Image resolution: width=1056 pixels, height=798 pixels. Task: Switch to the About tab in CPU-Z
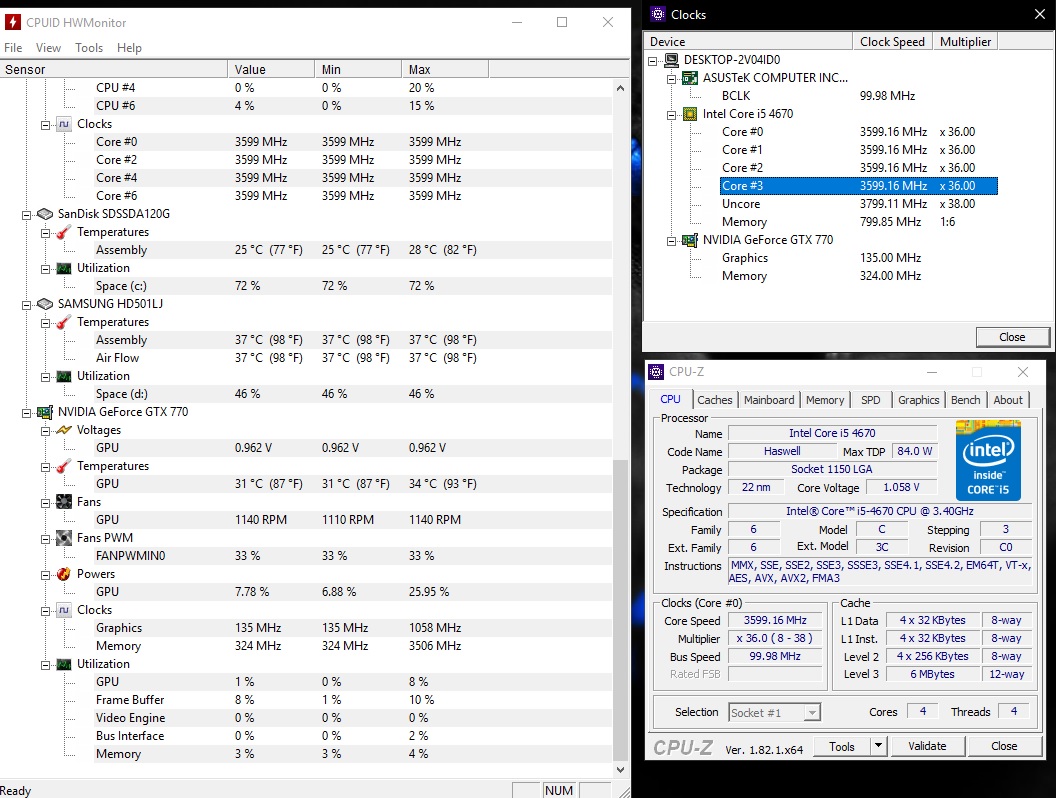[x=1008, y=400]
